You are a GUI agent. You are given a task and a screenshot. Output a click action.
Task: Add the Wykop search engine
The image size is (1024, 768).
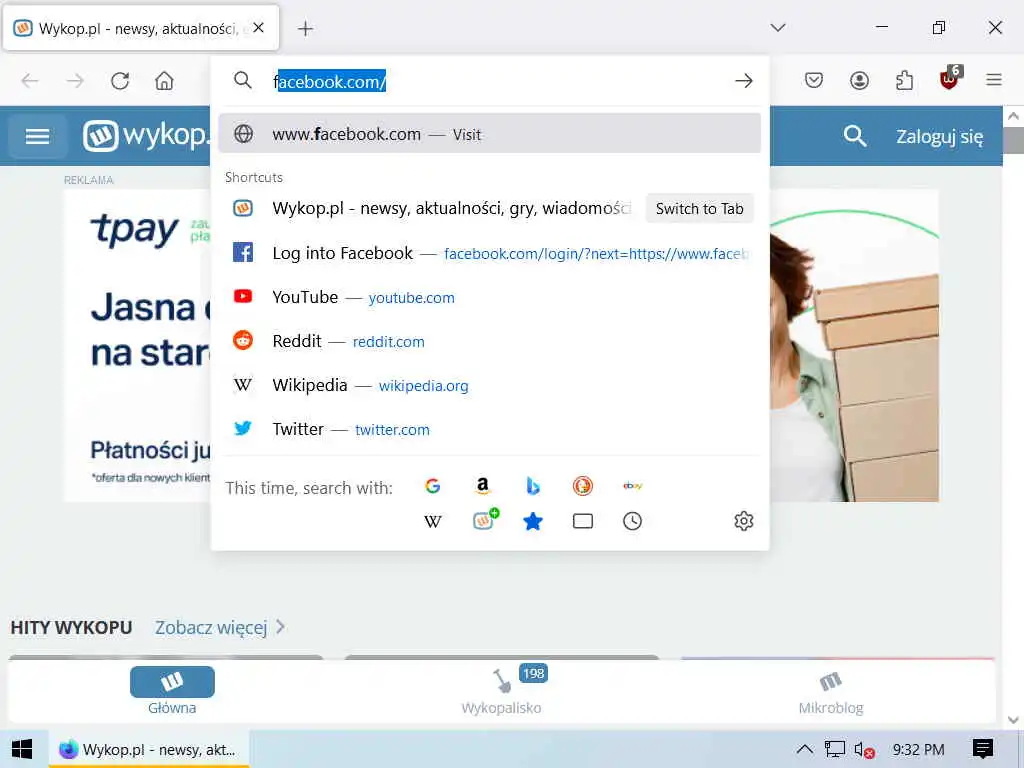(x=485, y=520)
